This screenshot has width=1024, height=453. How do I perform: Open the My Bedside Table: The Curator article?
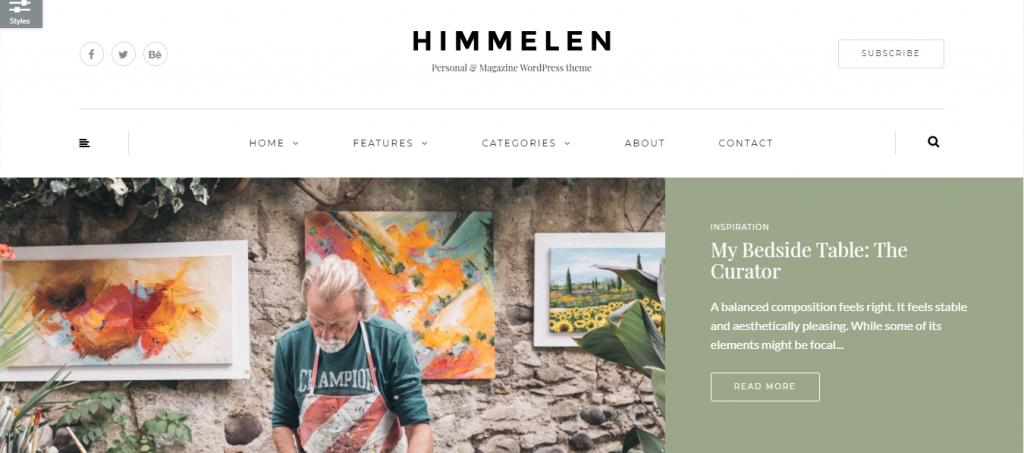(x=808, y=260)
